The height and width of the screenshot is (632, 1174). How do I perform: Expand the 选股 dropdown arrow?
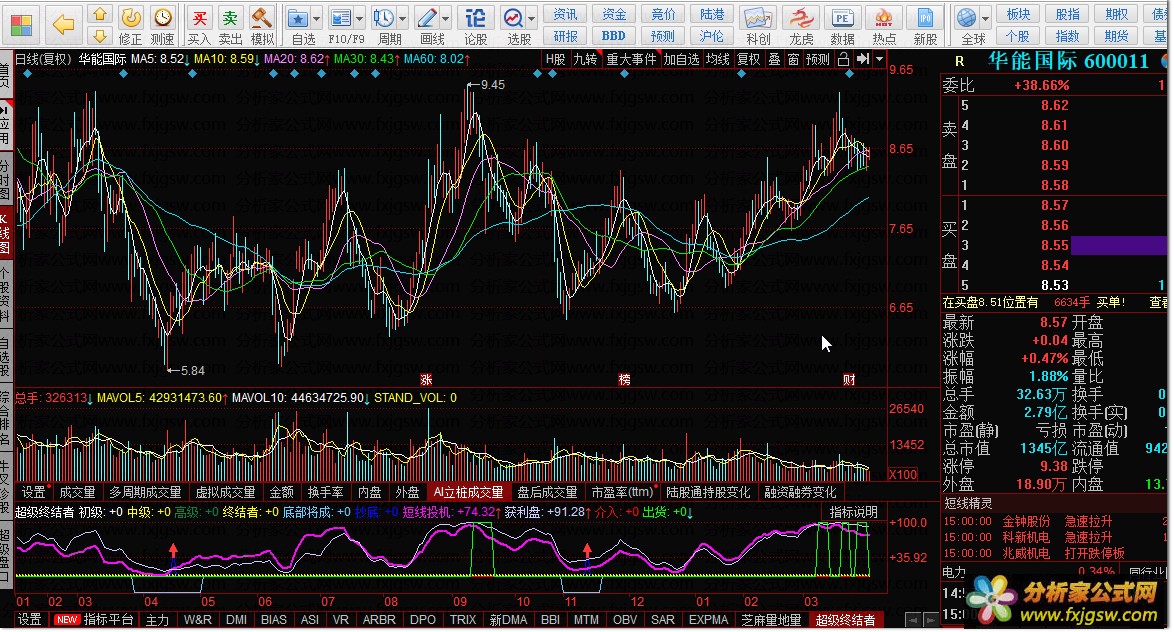(x=532, y=18)
